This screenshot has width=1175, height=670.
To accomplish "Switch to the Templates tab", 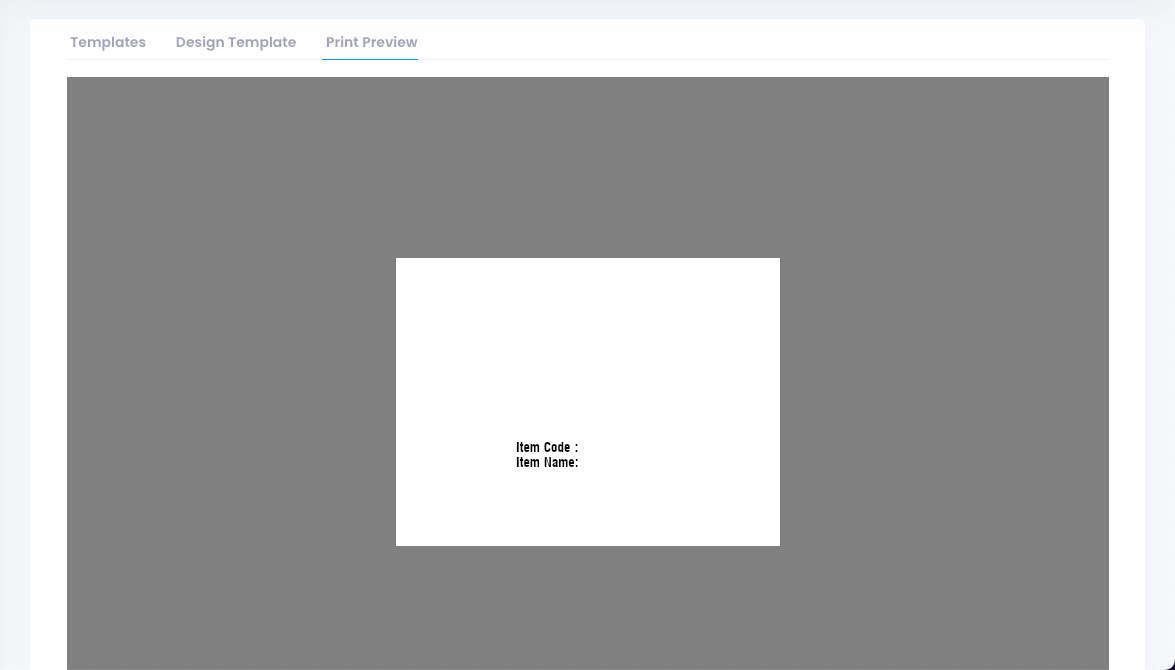I will [108, 42].
